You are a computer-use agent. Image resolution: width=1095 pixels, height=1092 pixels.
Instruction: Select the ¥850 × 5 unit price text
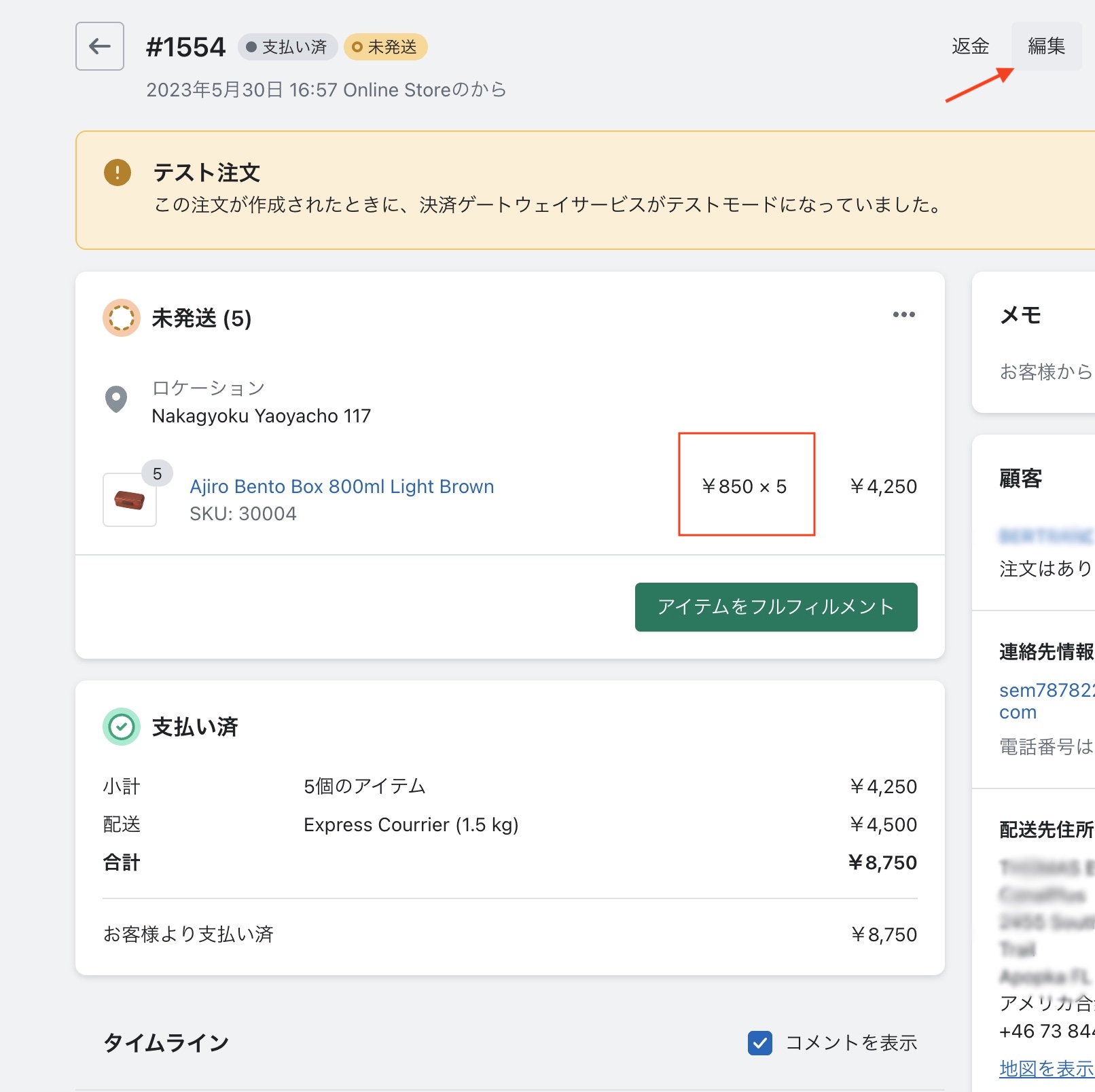[744, 486]
